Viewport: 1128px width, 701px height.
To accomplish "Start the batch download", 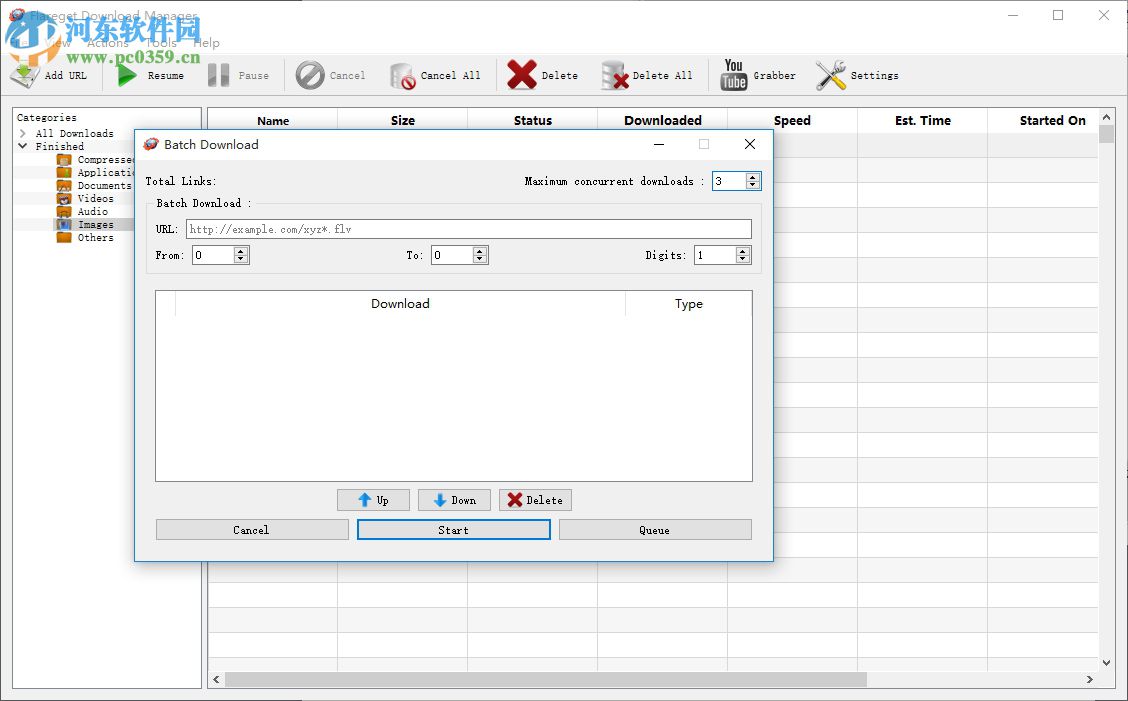I will pos(453,530).
